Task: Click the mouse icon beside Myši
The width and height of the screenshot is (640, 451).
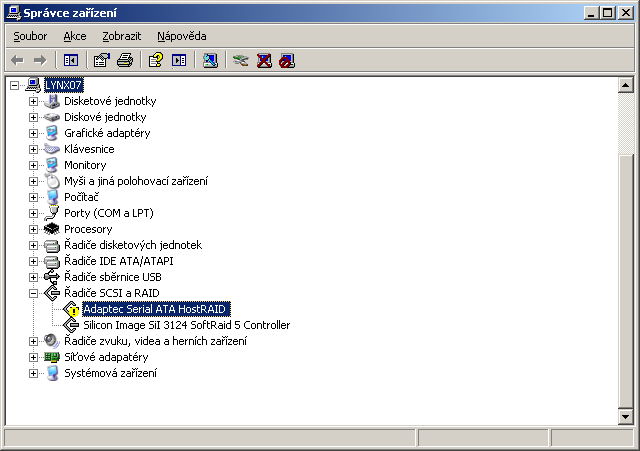Action: coord(52,181)
